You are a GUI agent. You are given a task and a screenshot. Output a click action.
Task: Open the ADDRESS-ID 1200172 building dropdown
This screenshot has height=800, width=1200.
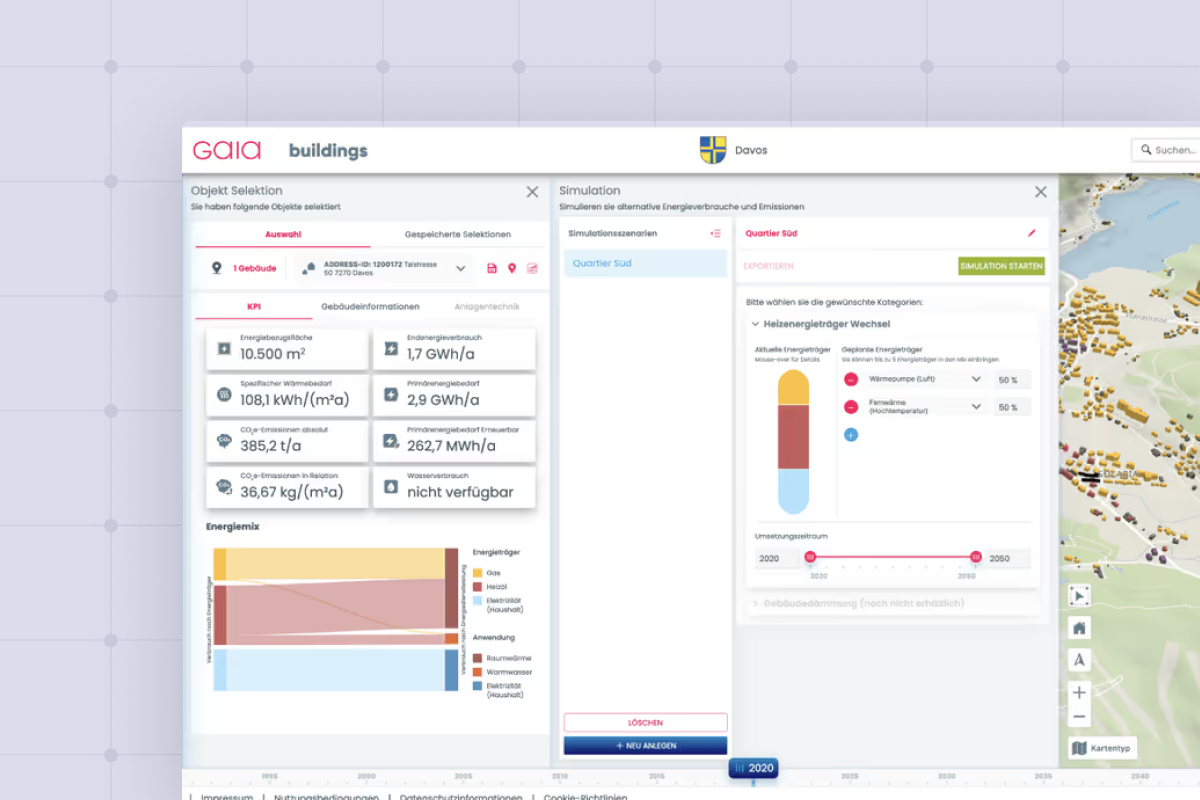461,268
